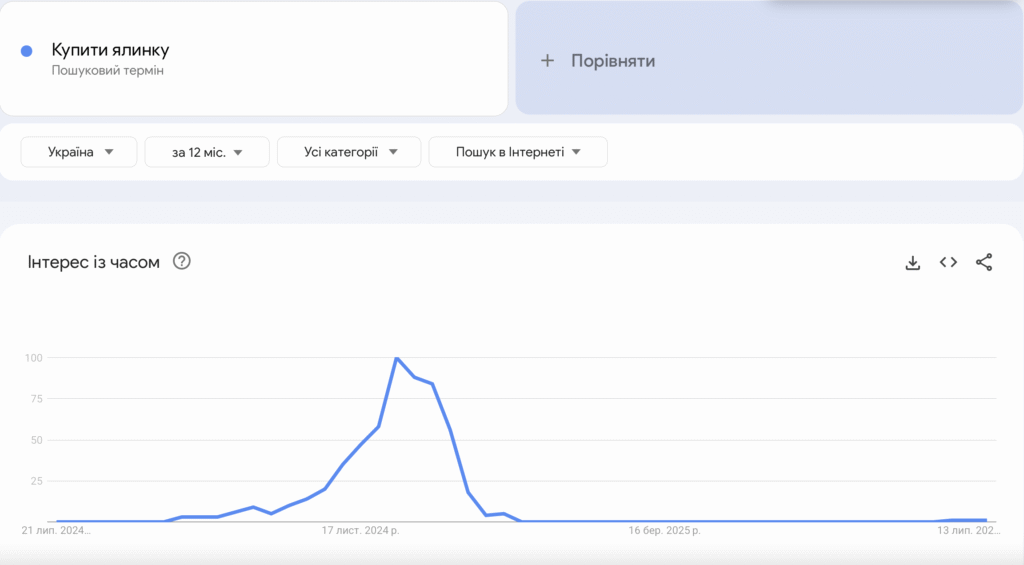Click the 17 лист. 2024 р. axis label

(360, 531)
